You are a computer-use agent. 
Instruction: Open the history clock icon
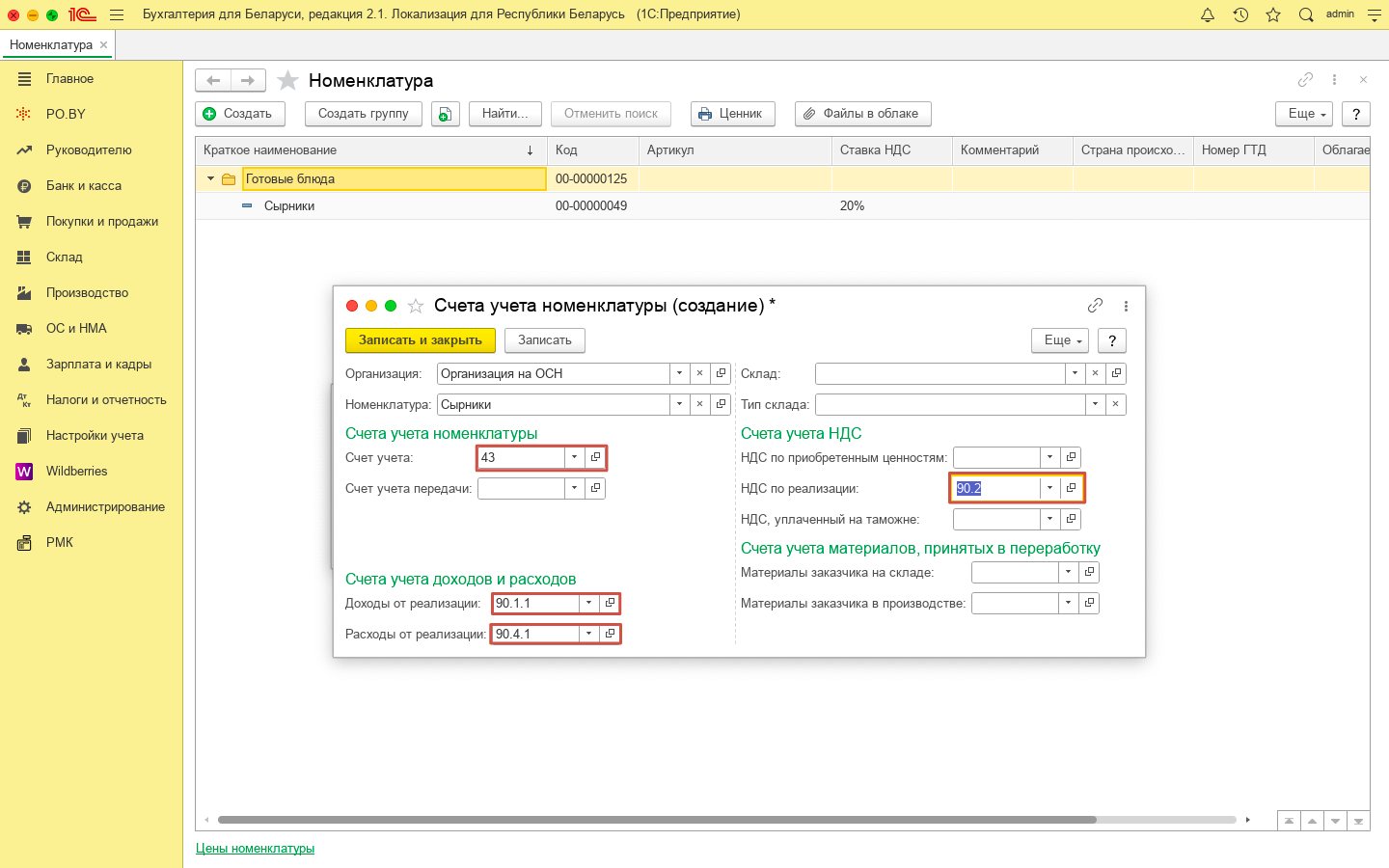[x=1240, y=14]
